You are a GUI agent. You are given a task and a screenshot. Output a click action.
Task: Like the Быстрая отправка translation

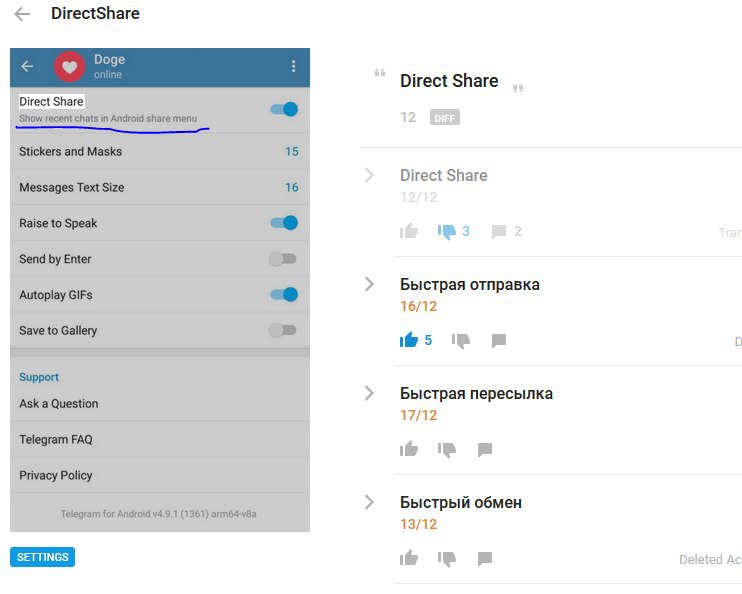(x=409, y=340)
